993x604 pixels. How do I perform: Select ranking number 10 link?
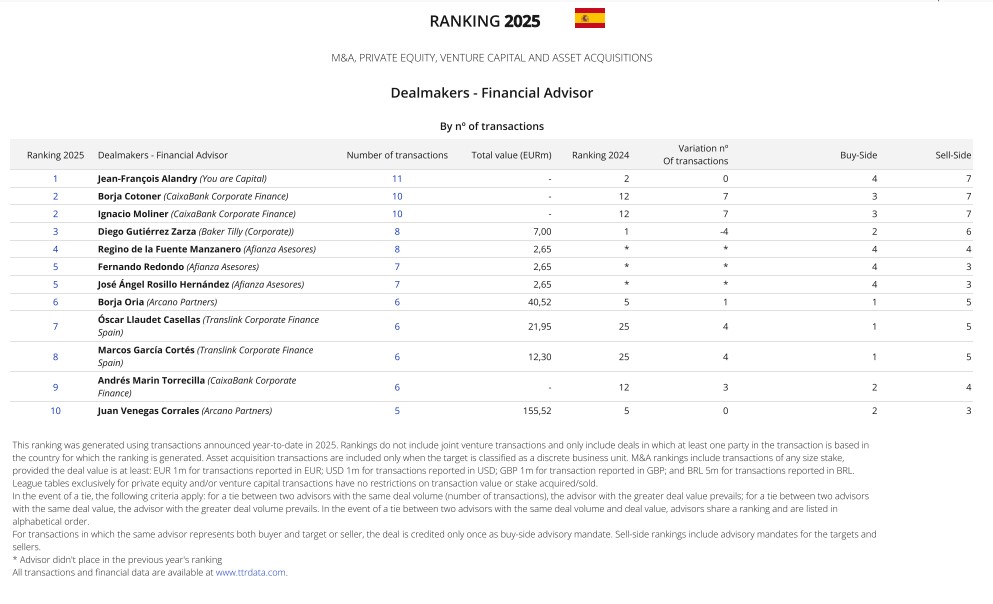(55, 411)
